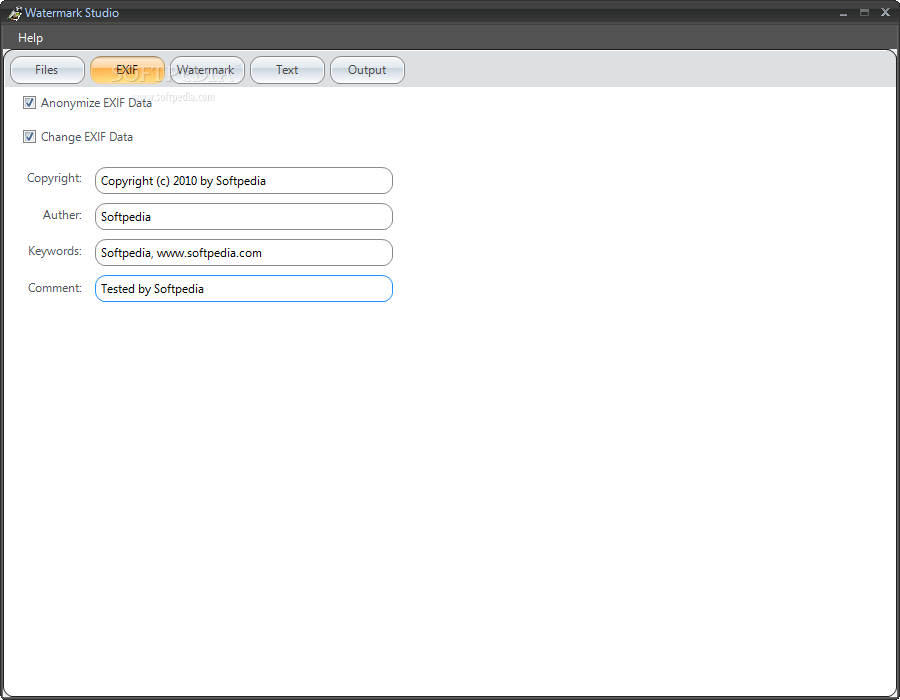Select the EXIF tab
This screenshot has width=900, height=700.
[127, 70]
